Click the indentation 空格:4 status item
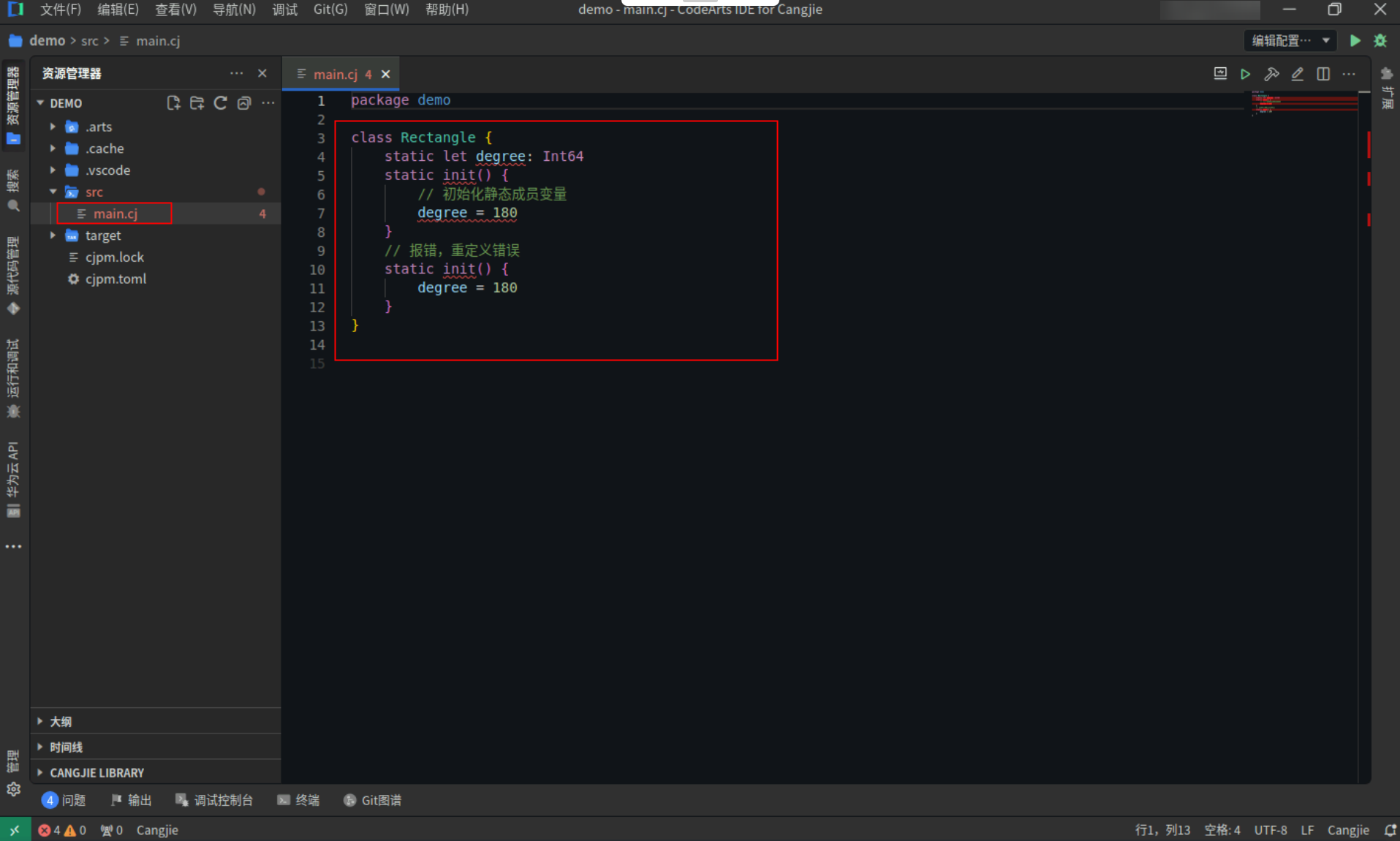 coord(1222,830)
